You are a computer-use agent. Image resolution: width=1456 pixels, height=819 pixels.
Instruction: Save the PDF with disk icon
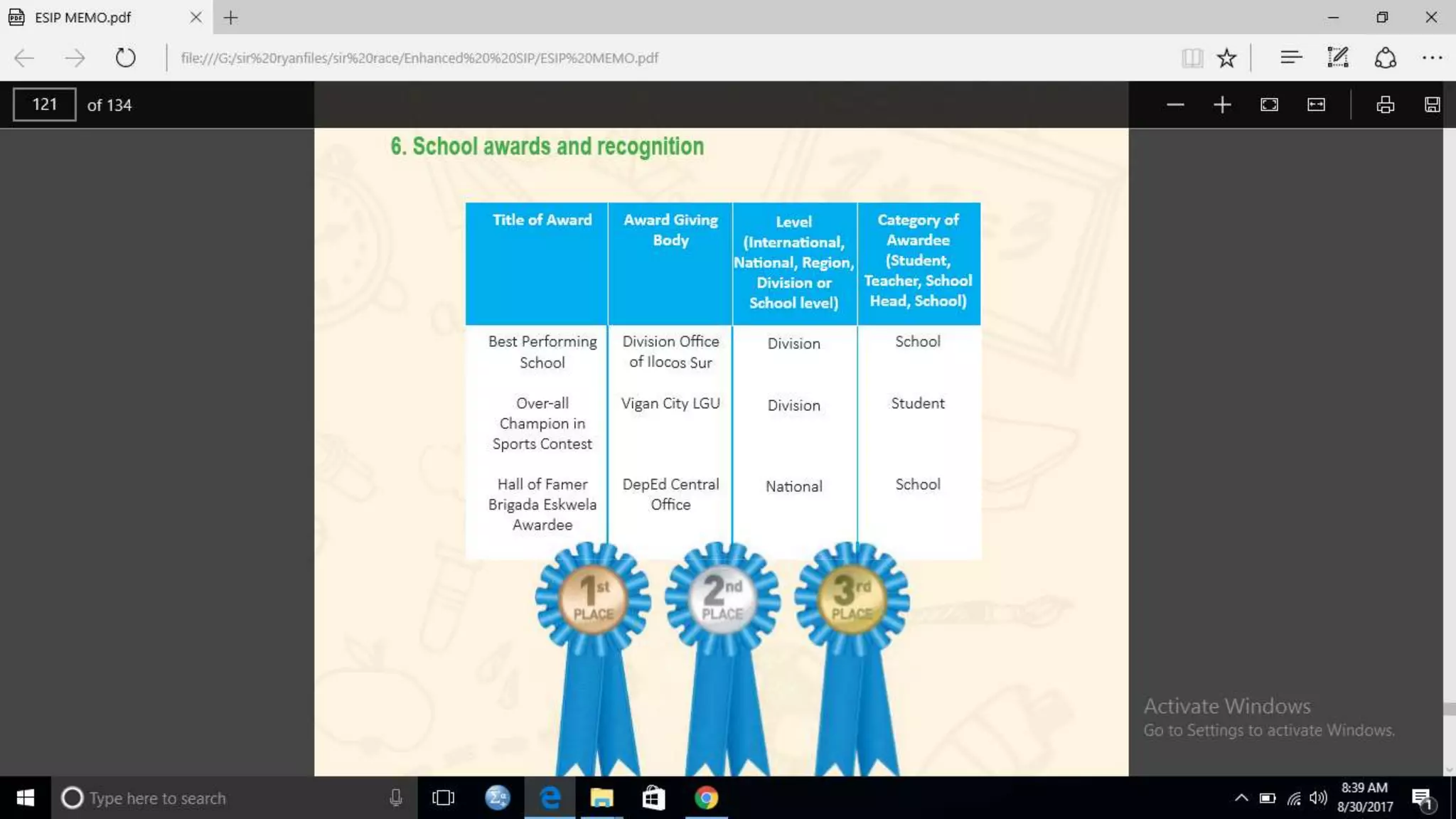click(1432, 105)
